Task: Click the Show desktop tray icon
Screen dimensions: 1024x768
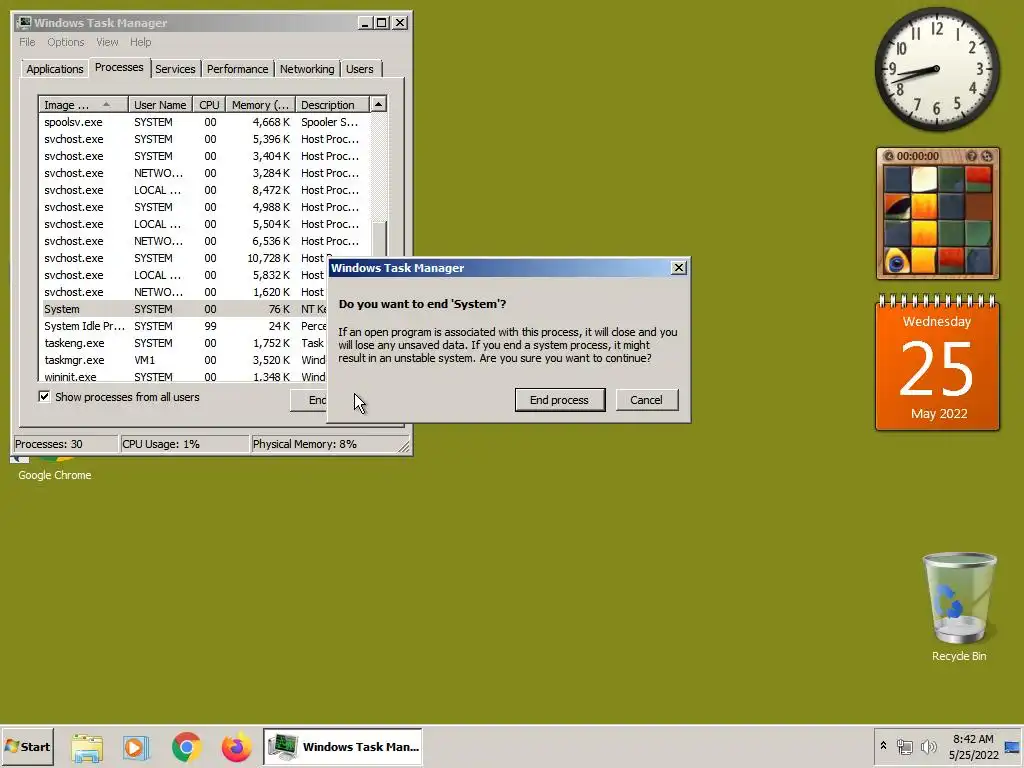Action: point(1012,746)
